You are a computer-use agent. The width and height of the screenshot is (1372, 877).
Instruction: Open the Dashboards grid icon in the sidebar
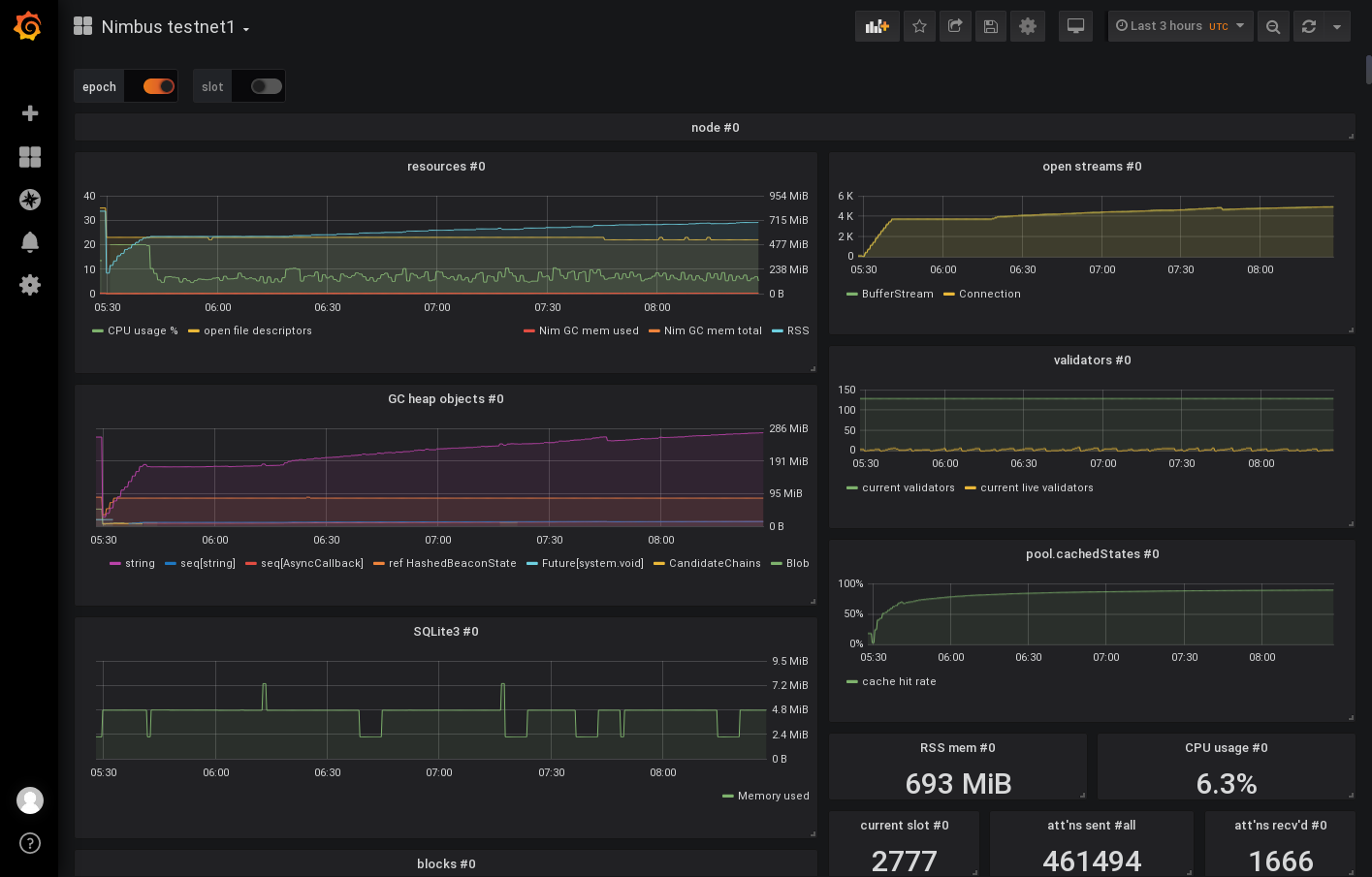tap(30, 157)
